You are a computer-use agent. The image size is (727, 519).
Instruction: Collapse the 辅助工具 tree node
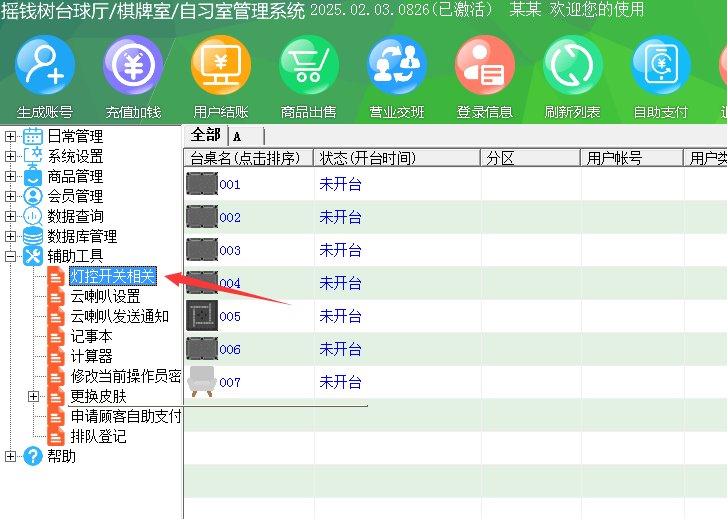10,256
